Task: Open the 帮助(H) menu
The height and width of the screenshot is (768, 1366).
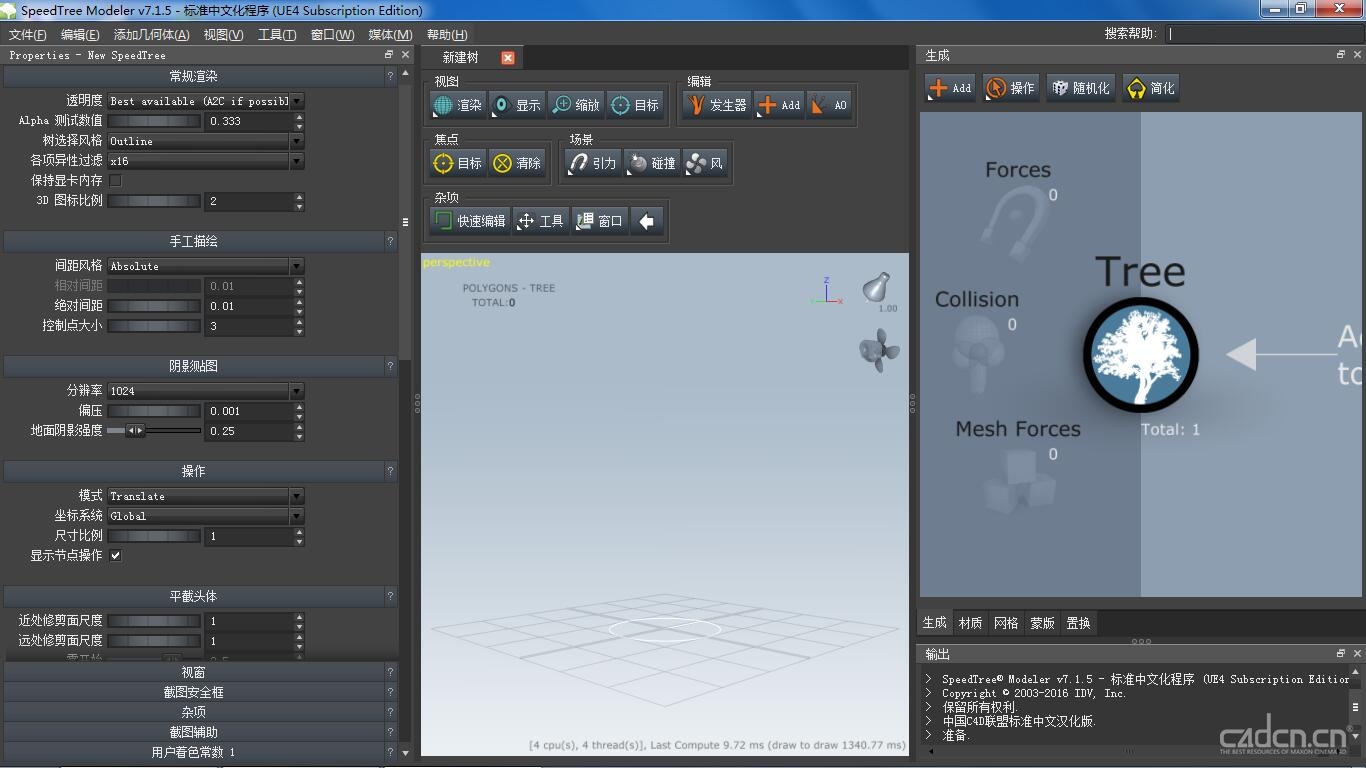Action: point(447,35)
